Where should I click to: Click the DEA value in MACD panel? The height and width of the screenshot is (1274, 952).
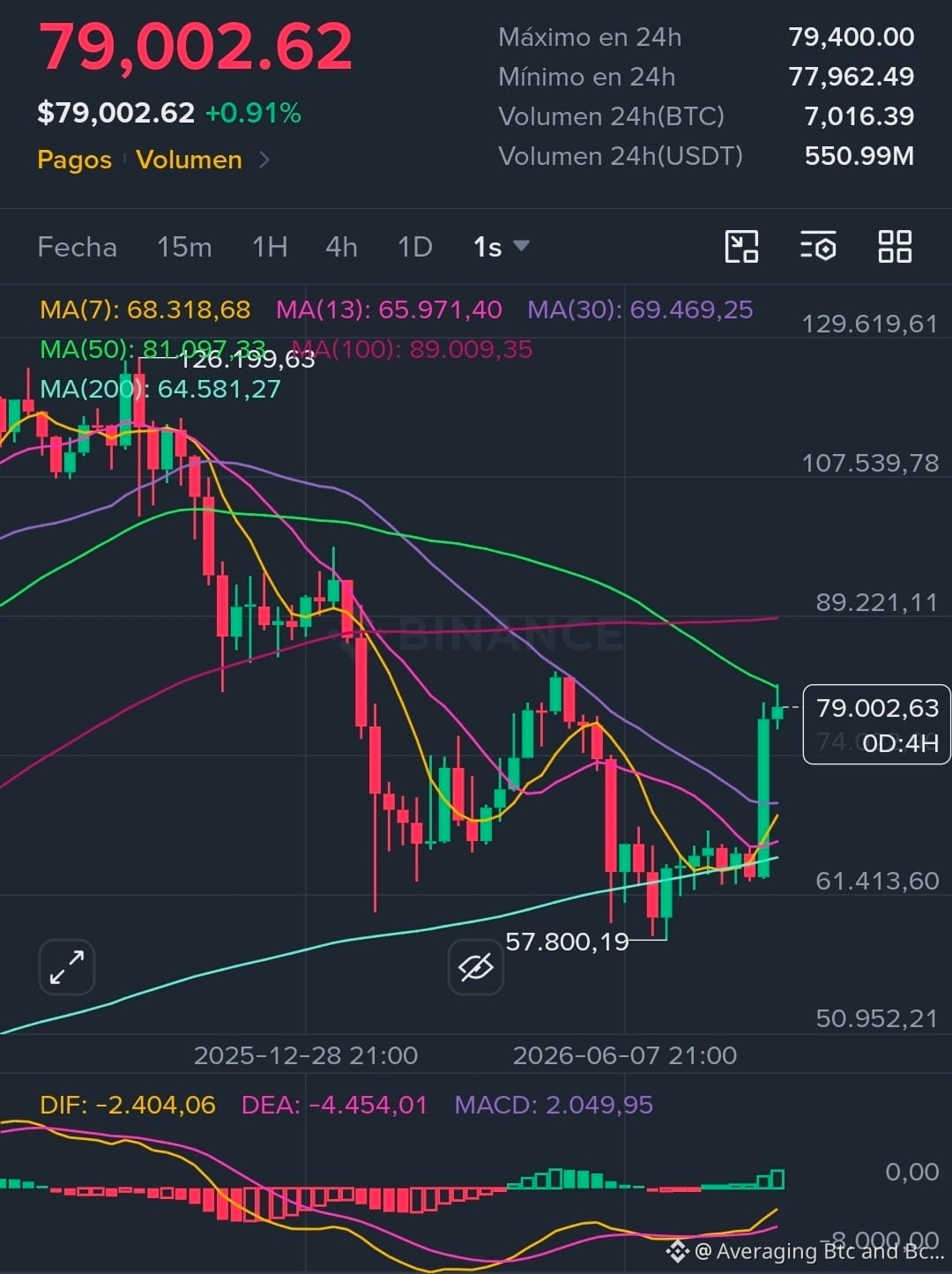(x=334, y=1105)
